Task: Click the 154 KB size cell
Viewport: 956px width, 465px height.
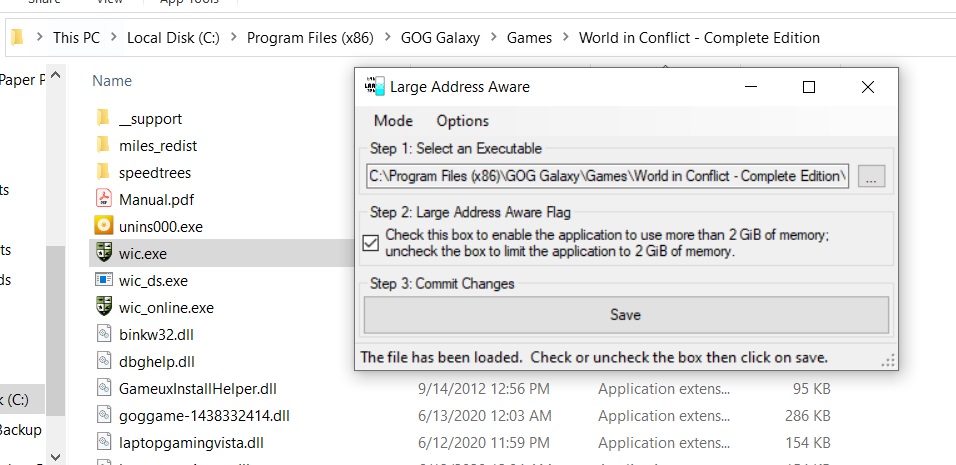Action: [807, 442]
